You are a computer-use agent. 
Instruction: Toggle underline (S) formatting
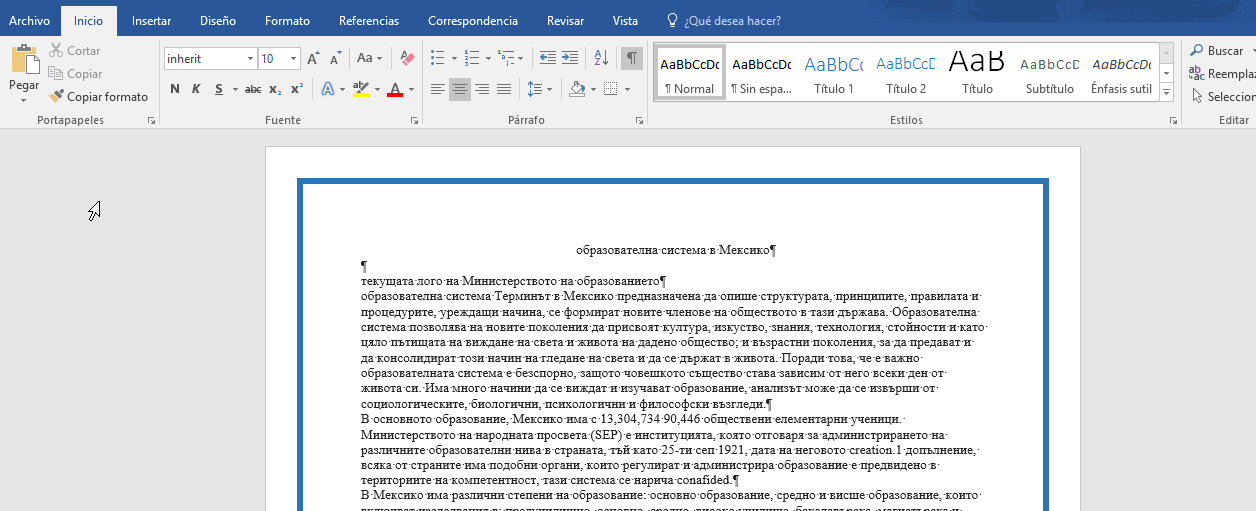coord(219,89)
